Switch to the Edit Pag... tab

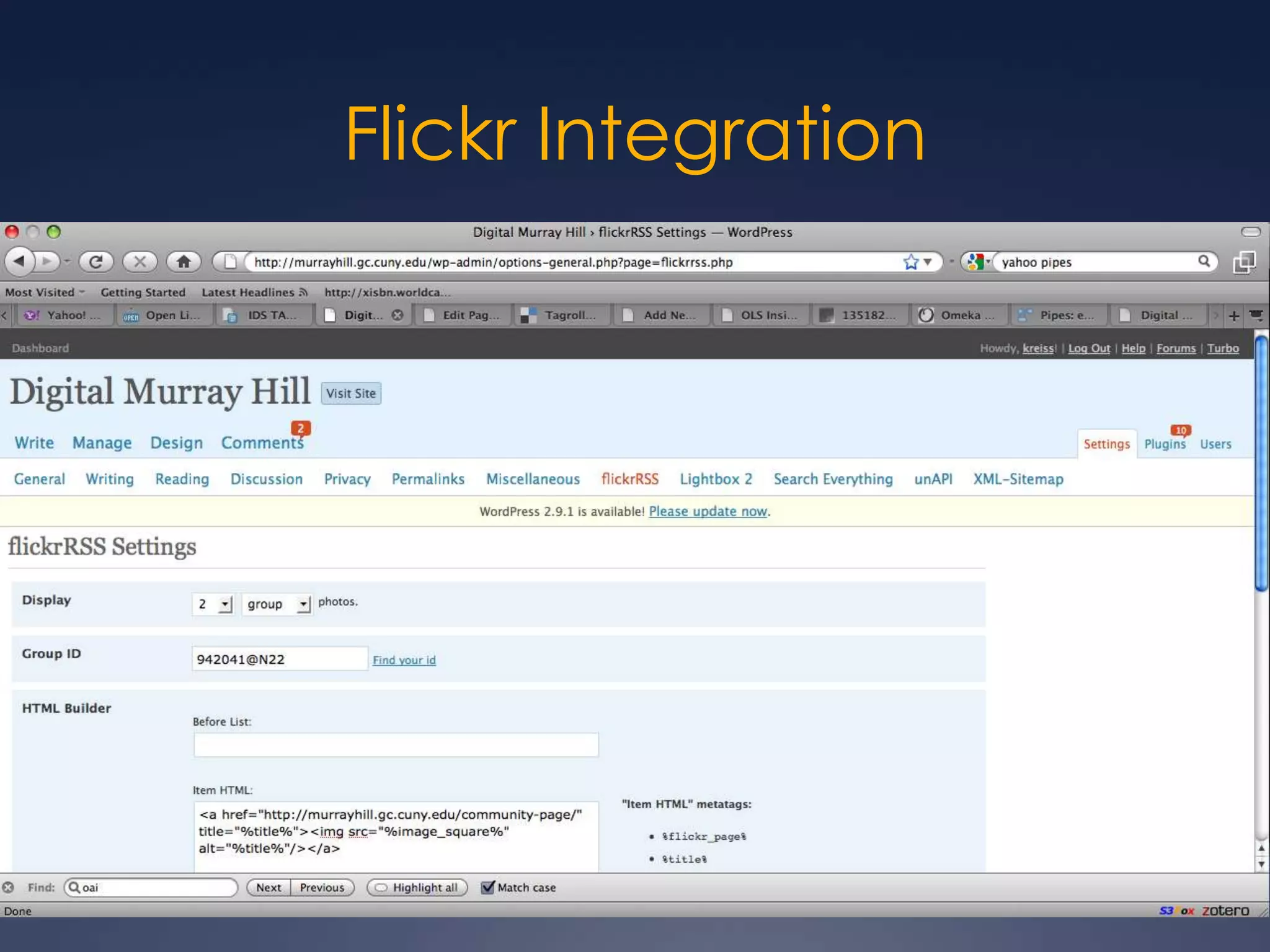coord(462,315)
